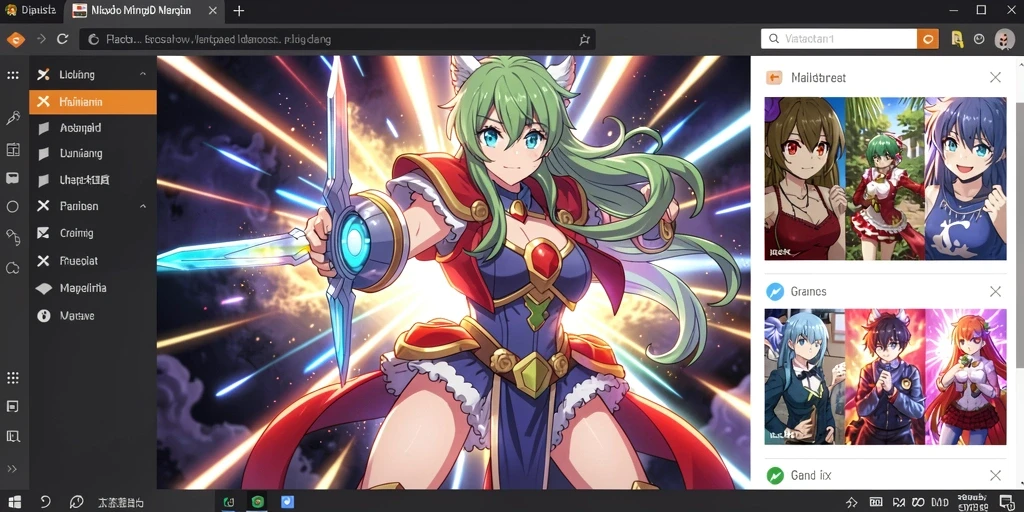Collapse the Licbiang section chevron
This screenshot has height=512, width=1024.
143,74
